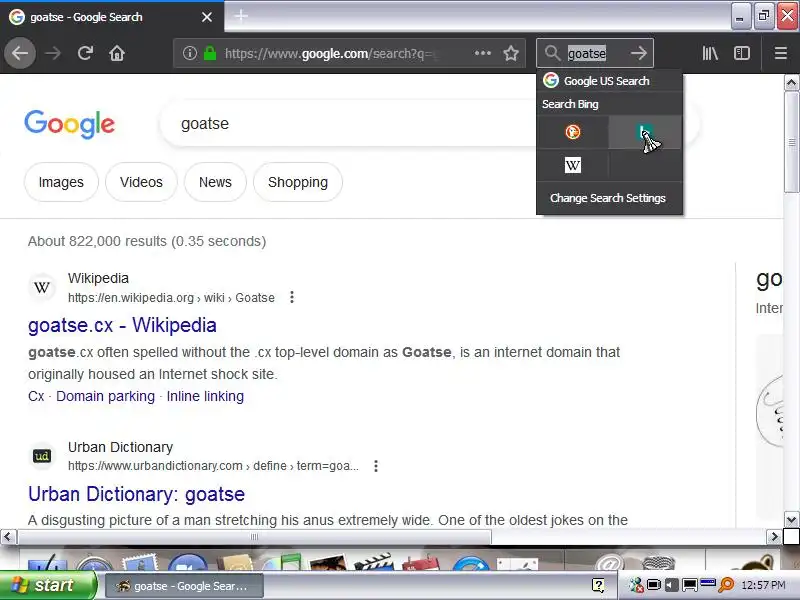Open the Inline linking sitelink

[x=205, y=396]
